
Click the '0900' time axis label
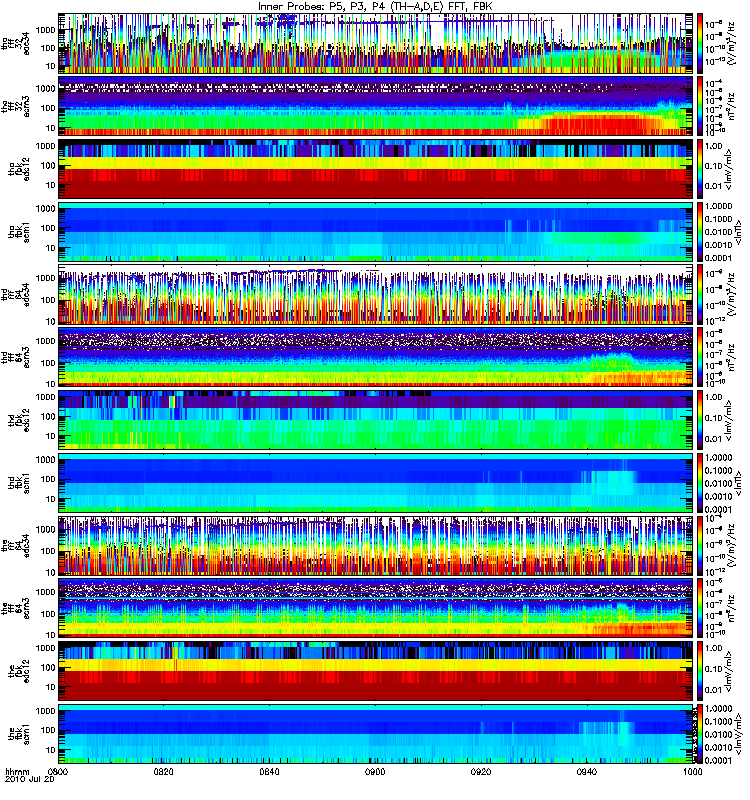pos(375,772)
